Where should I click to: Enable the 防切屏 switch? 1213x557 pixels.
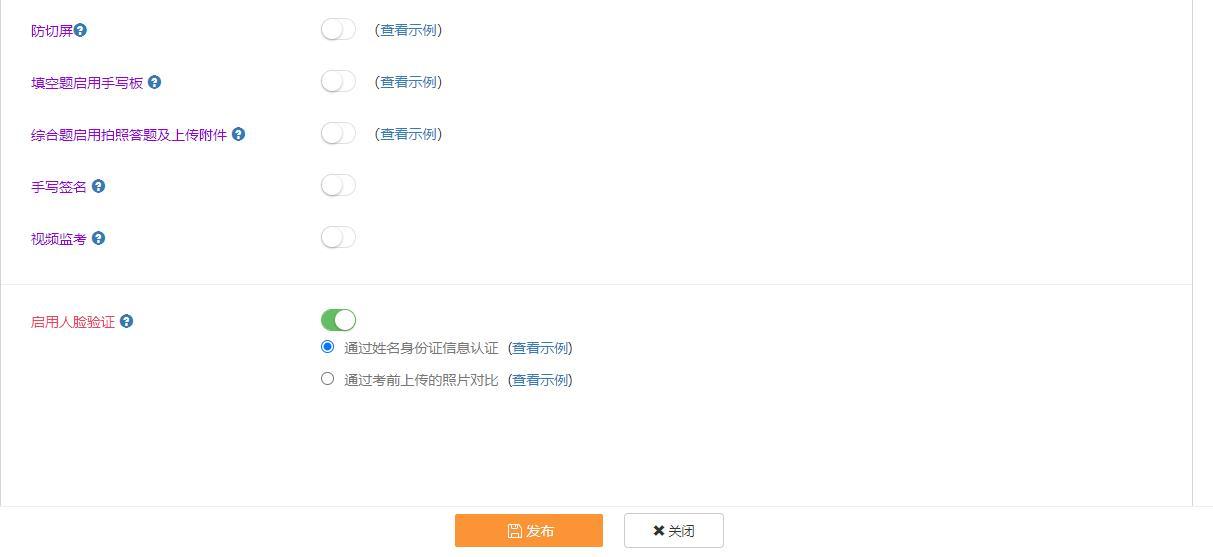(x=338, y=29)
